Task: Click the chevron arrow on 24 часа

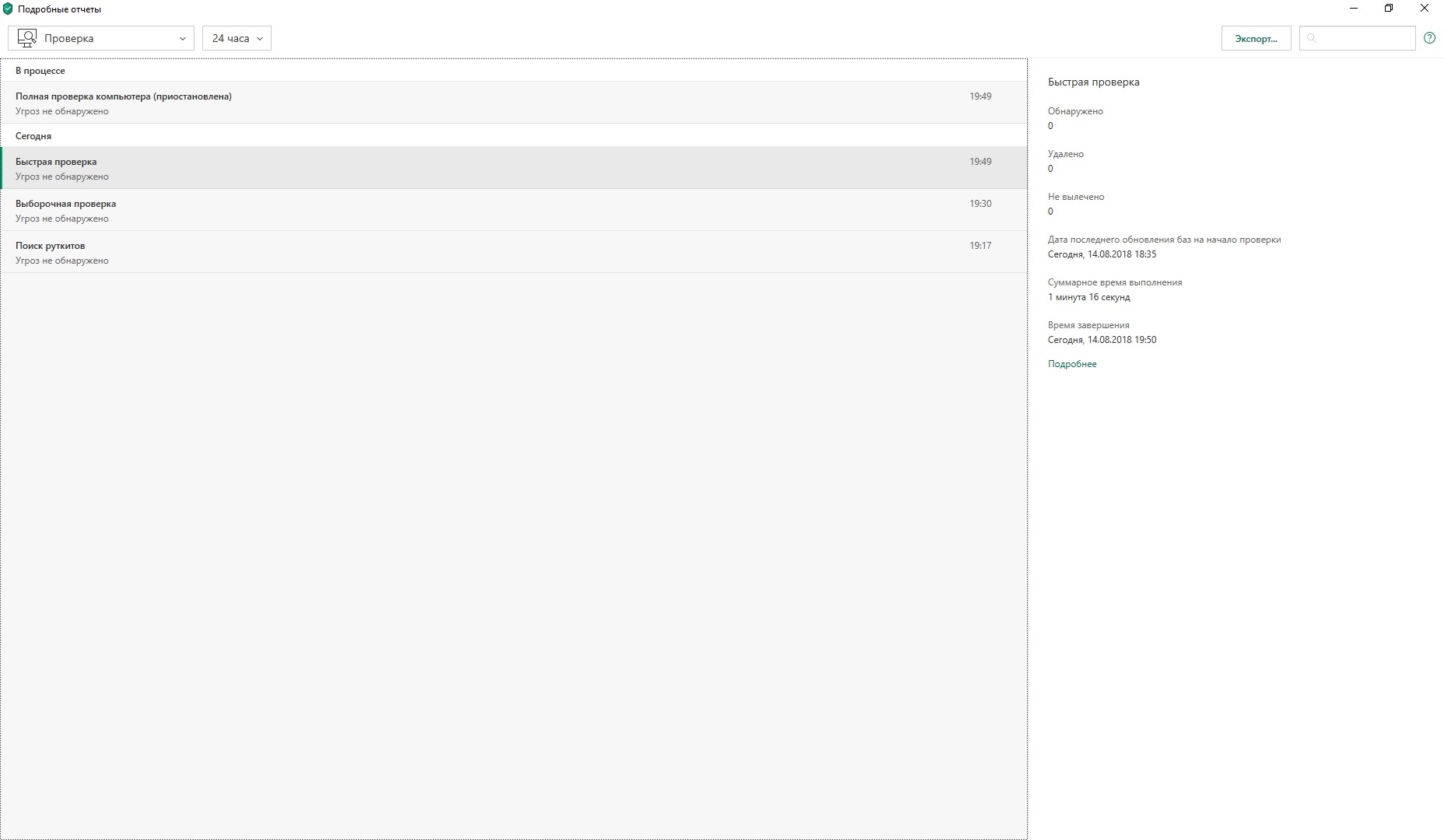Action: click(x=260, y=39)
